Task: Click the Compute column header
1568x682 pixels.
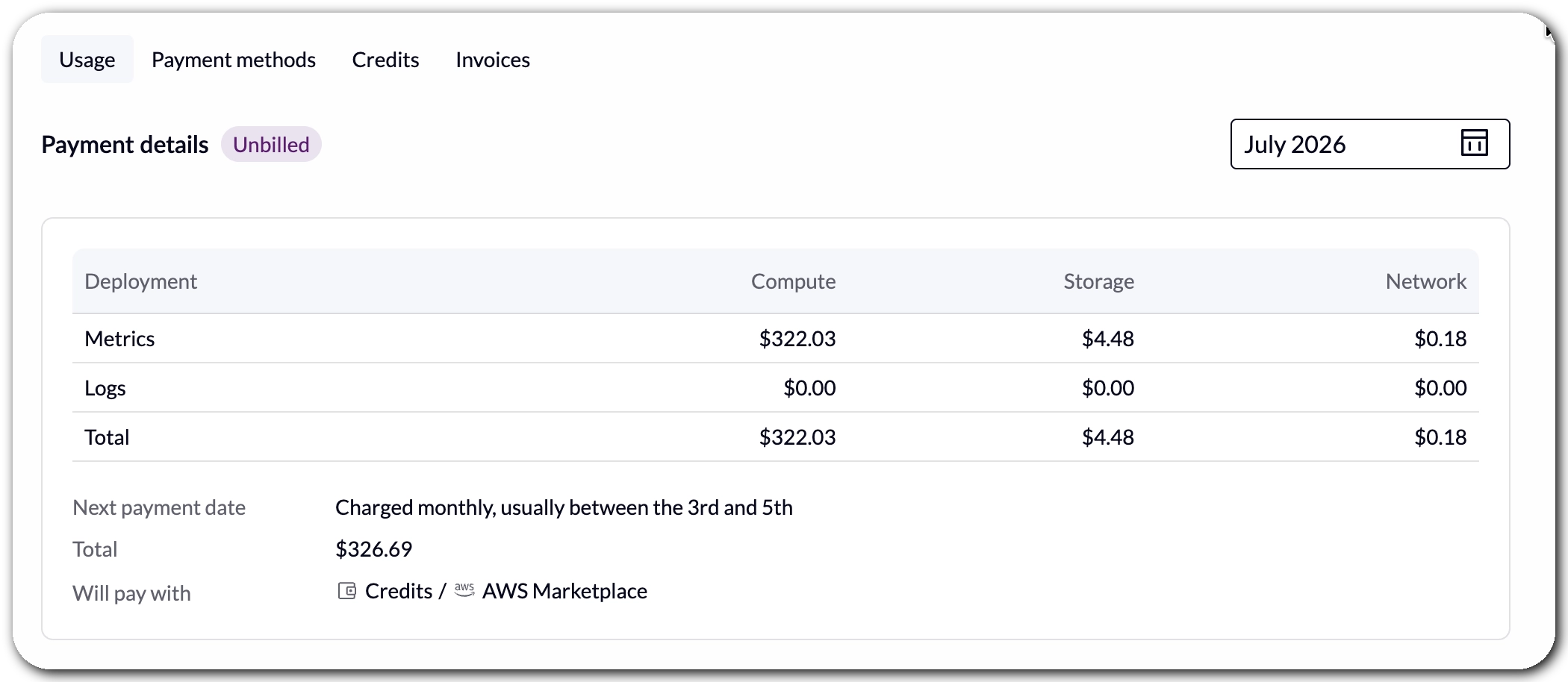Action: pos(793,281)
